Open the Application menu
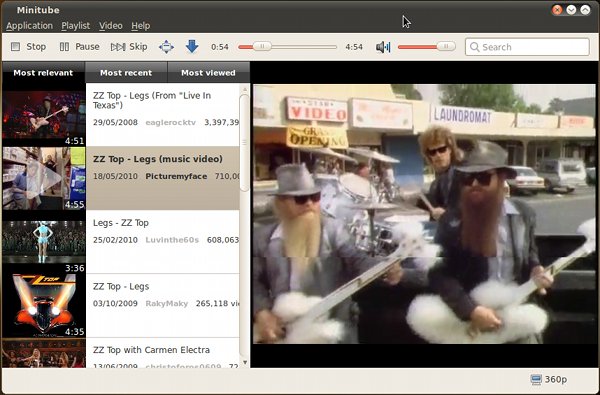The height and width of the screenshot is (395, 600). [x=29, y=26]
